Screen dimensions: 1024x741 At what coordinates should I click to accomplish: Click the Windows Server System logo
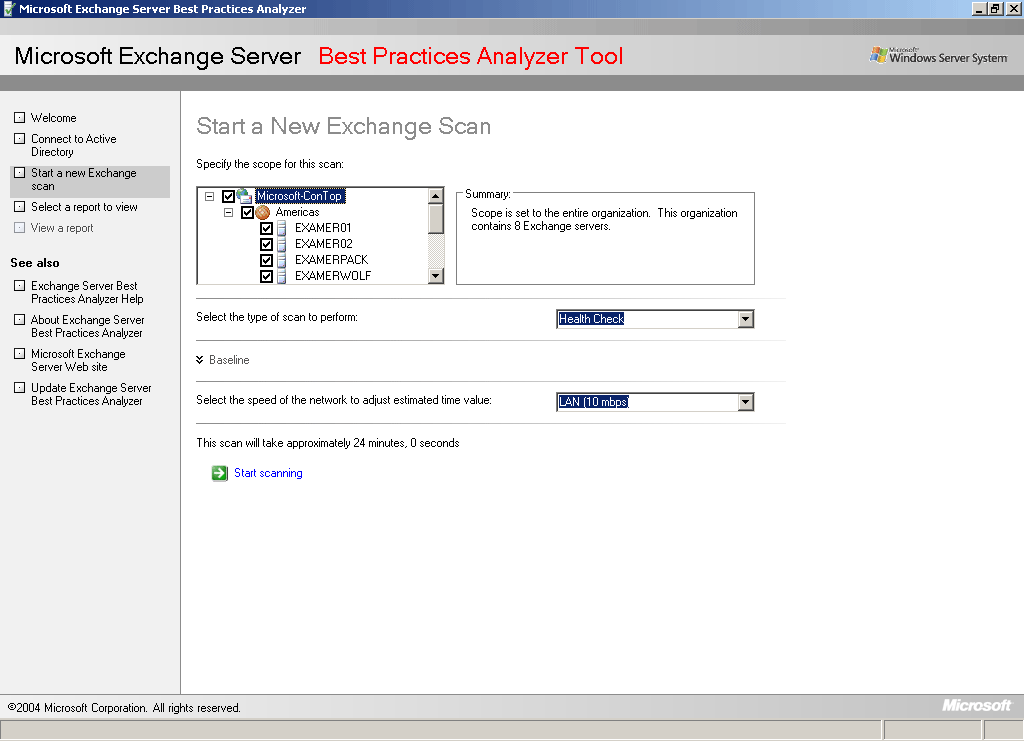(938, 56)
